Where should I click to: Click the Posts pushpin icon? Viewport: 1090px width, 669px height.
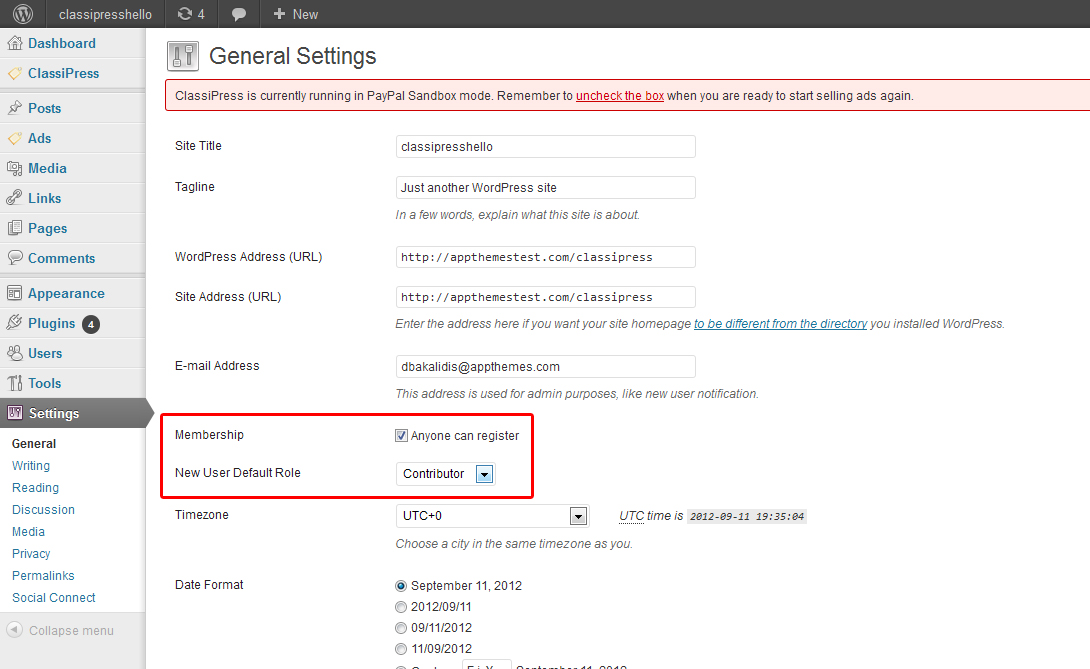15,108
